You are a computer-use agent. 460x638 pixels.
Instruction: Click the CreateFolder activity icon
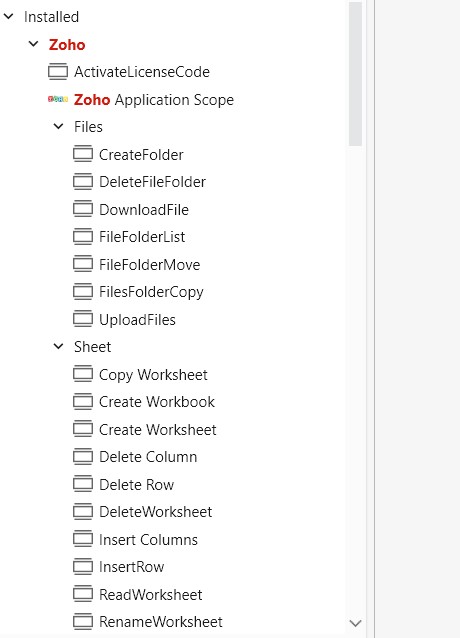tap(83, 154)
